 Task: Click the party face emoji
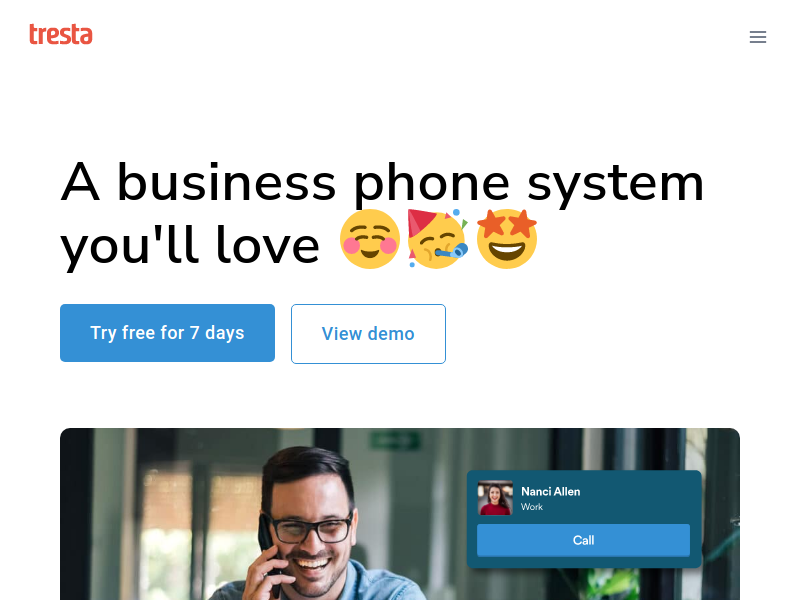438,239
